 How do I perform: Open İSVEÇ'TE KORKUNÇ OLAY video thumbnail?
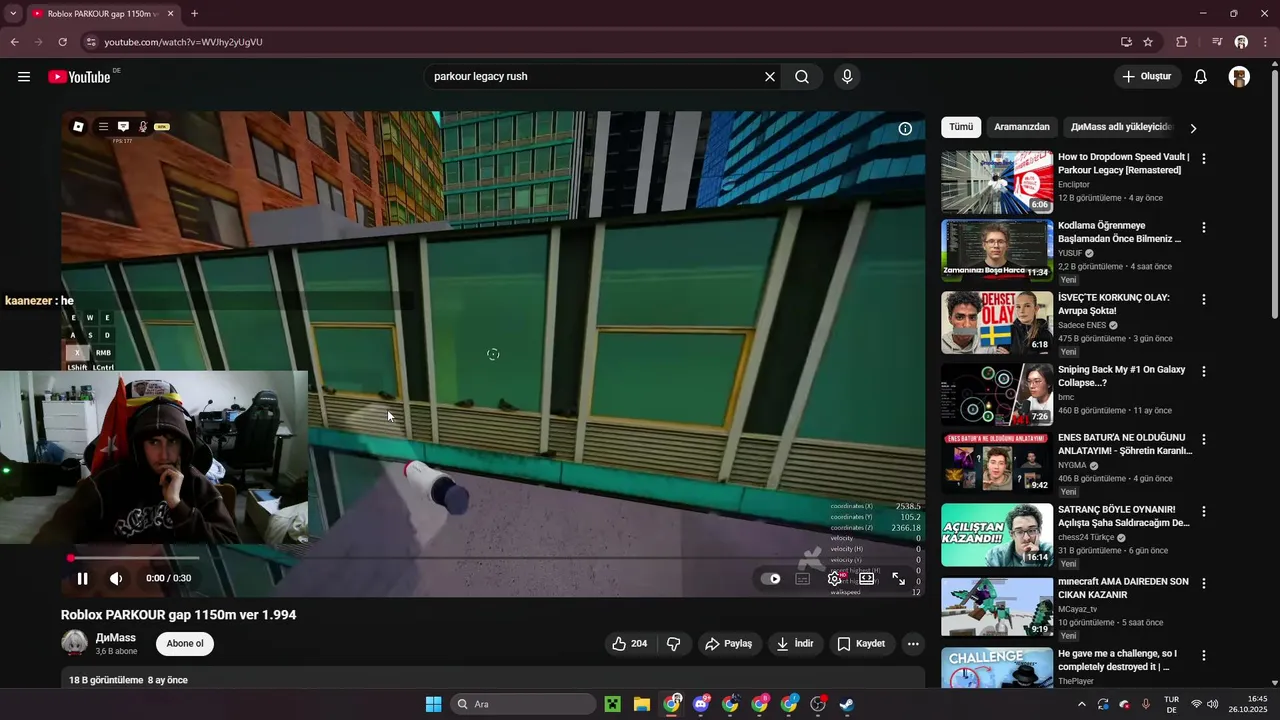997,323
